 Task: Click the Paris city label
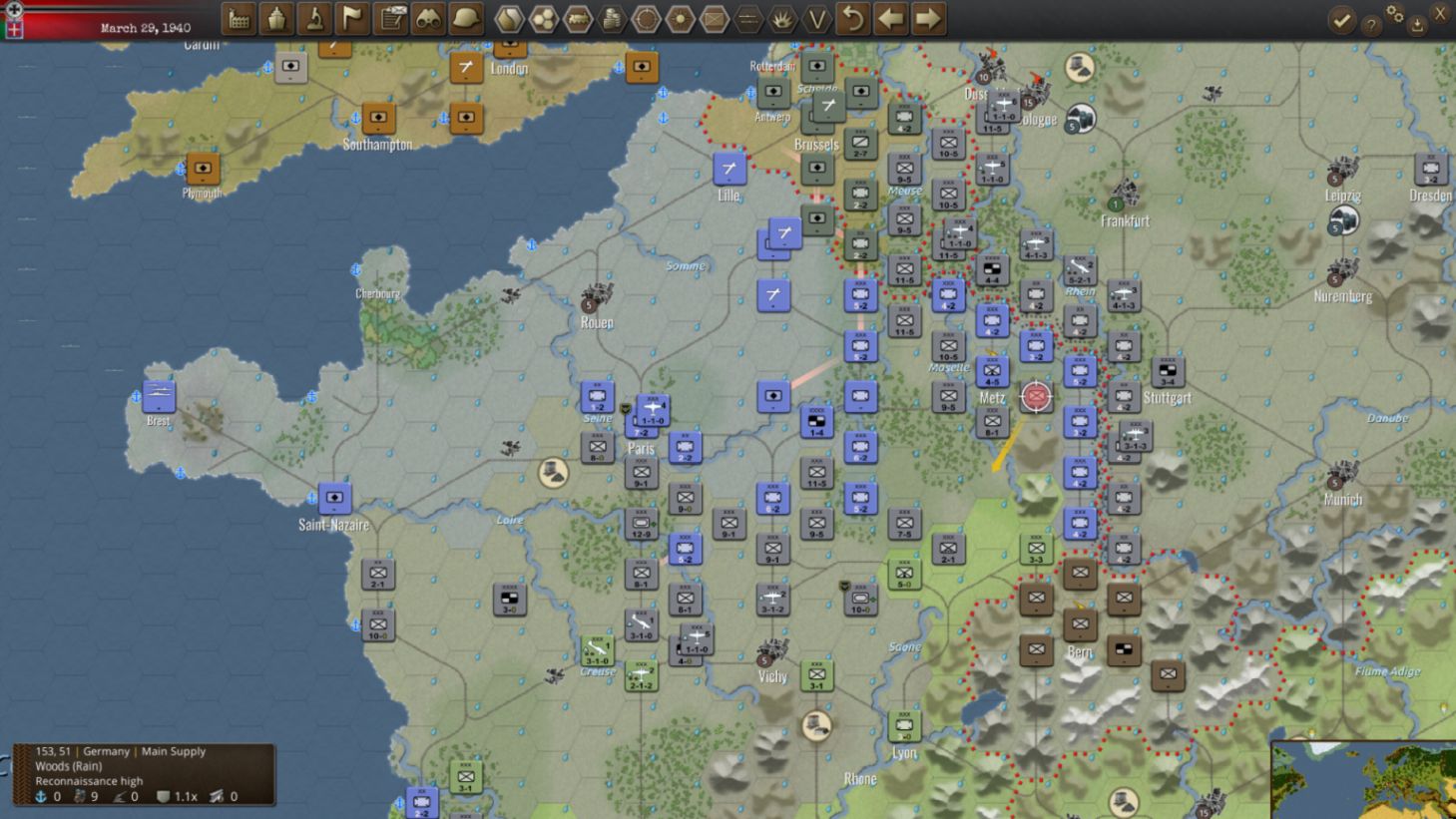[641, 449]
